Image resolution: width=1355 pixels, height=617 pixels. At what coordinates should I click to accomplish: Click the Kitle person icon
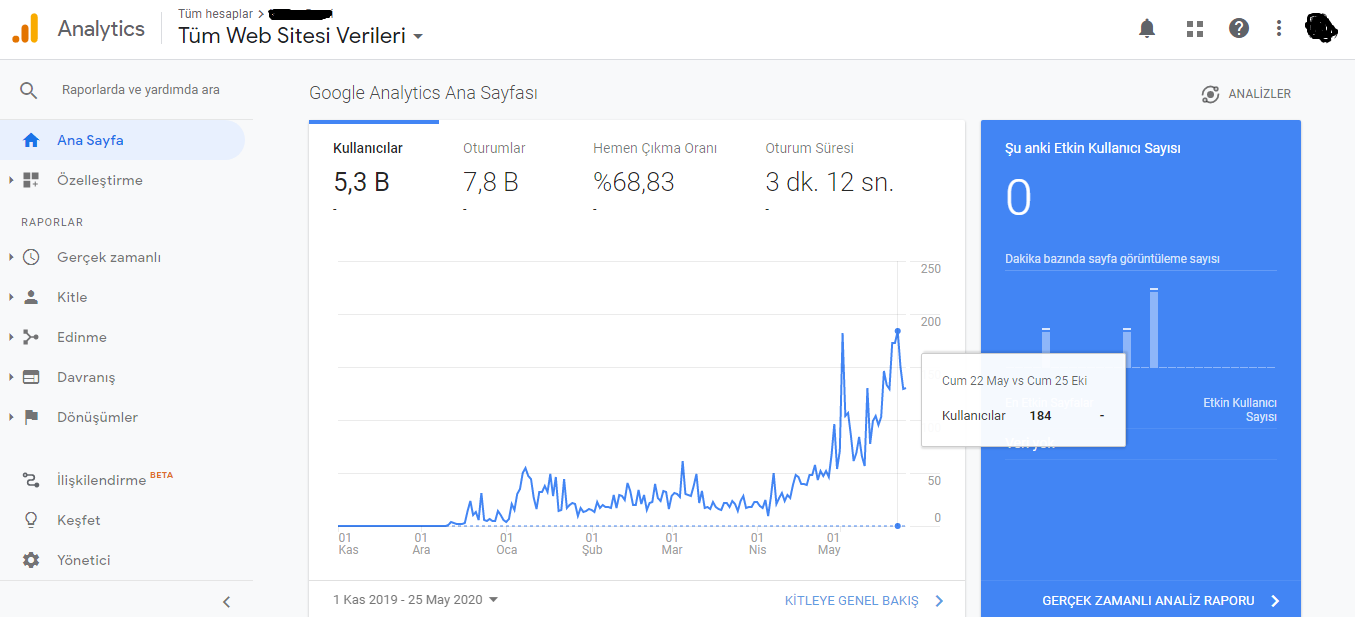tap(31, 297)
